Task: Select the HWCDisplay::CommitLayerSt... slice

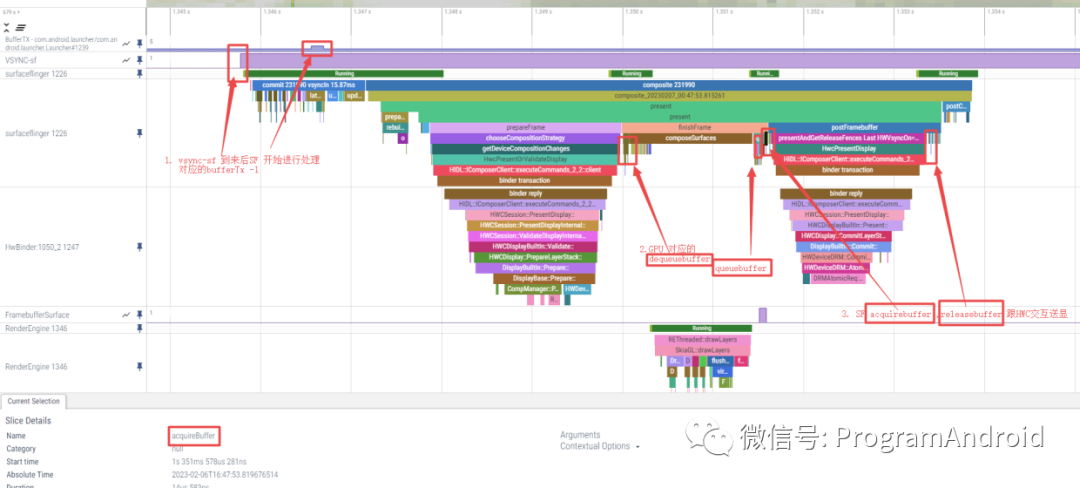Action: click(x=844, y=235)
